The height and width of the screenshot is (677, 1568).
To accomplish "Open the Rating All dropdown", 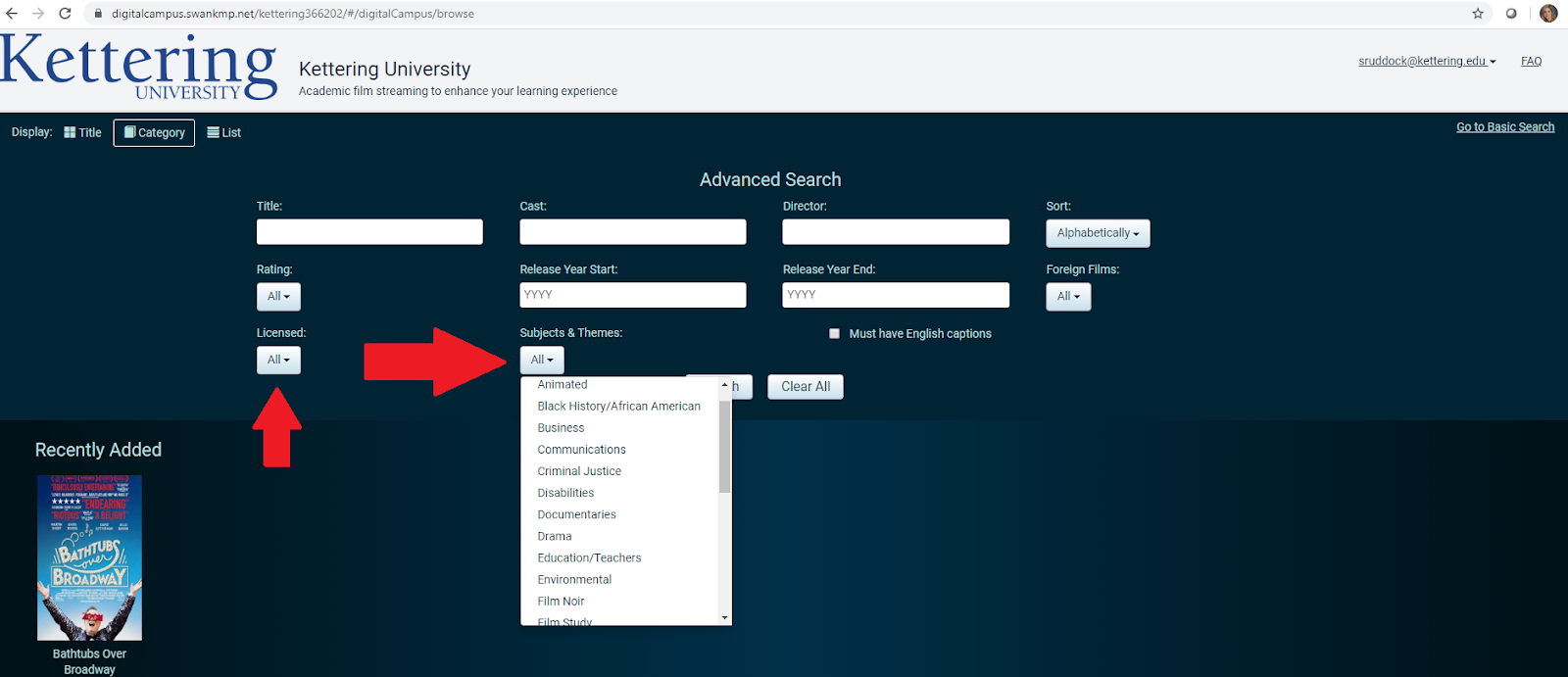I will point(278,297).
